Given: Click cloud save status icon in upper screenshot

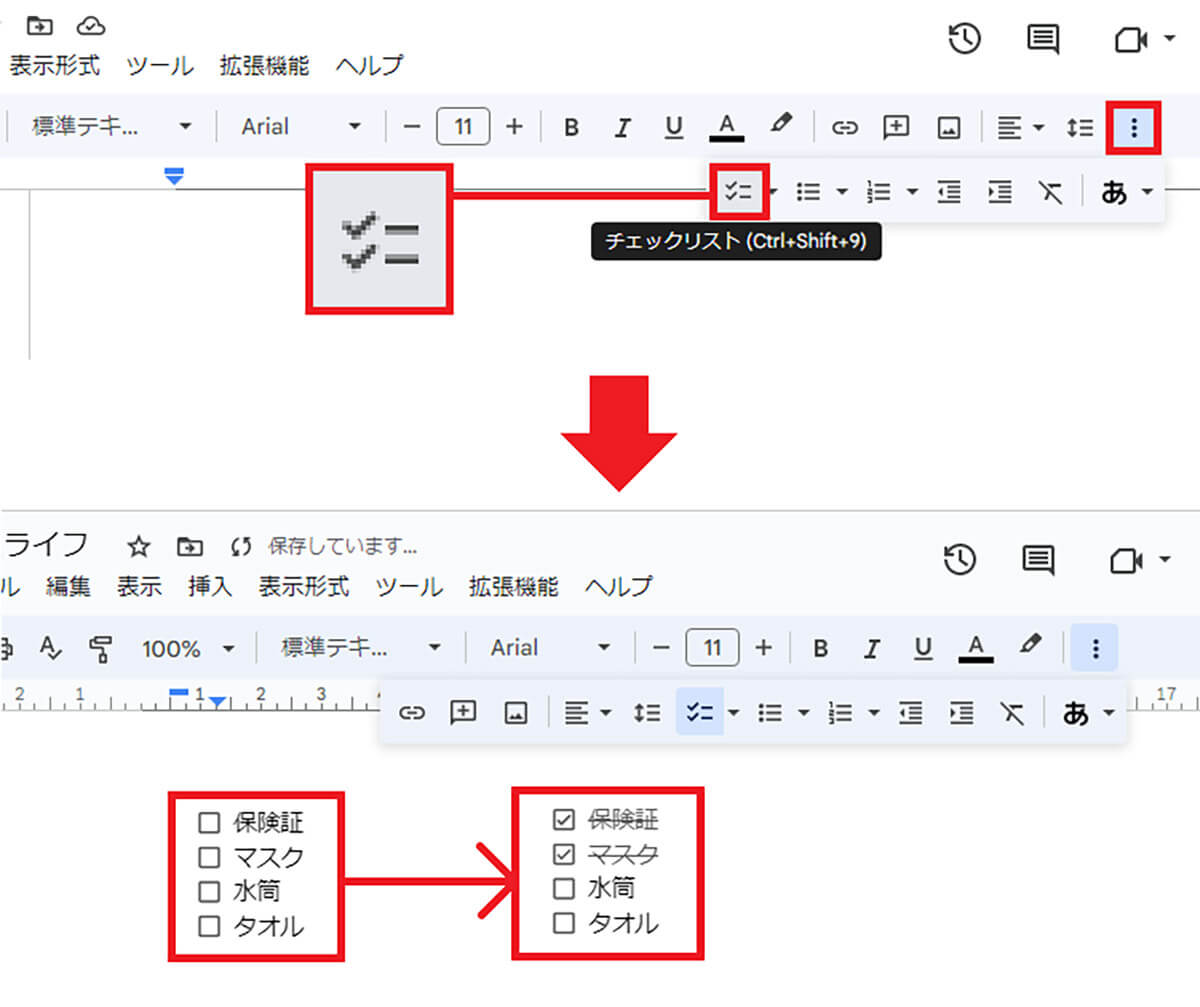Looking at the screenshot, I should (x=91, y=24).
